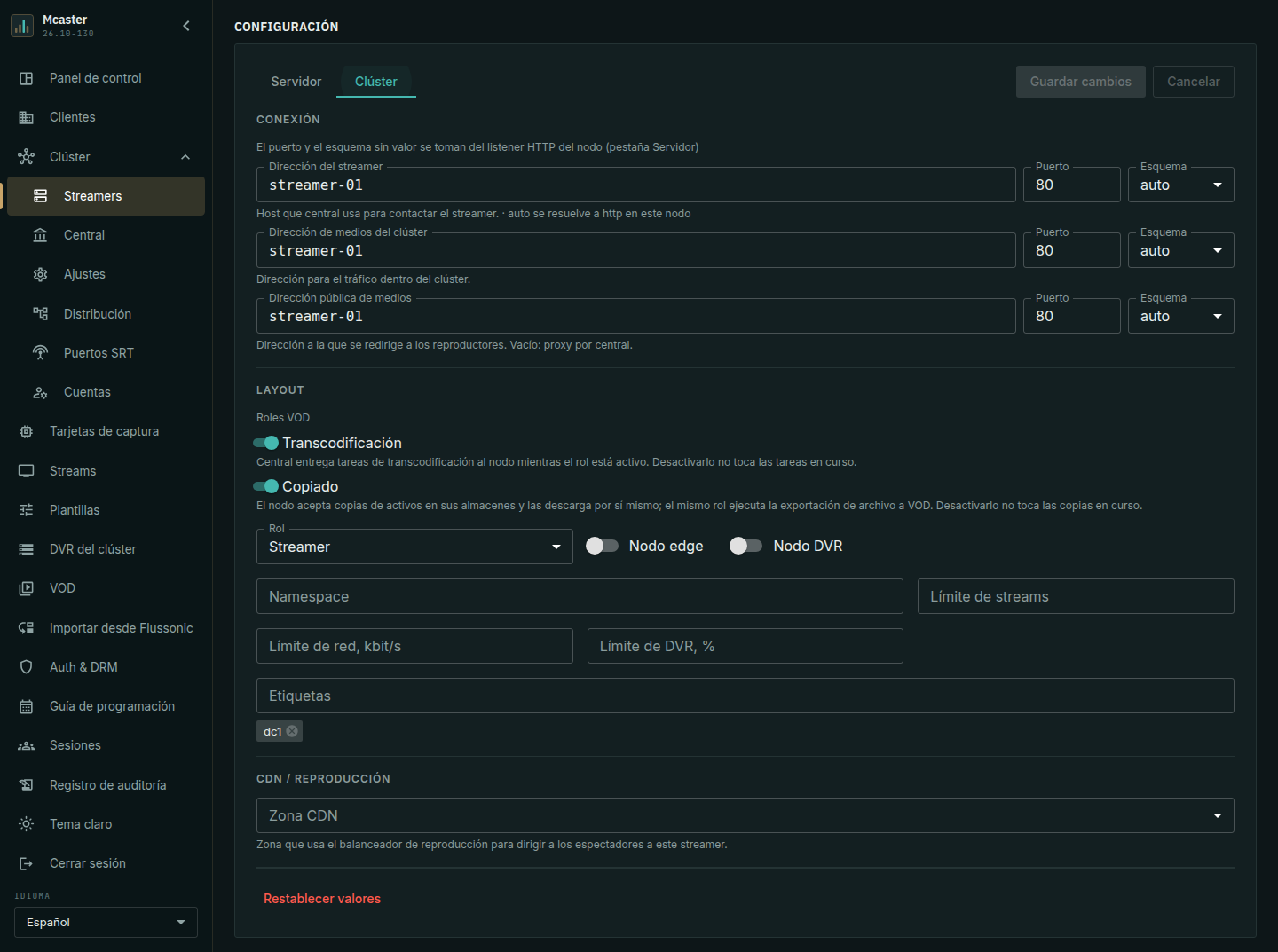Screen dimensions: 1278x952
Task: Click the Namespace input field
Action: point(580,596)
